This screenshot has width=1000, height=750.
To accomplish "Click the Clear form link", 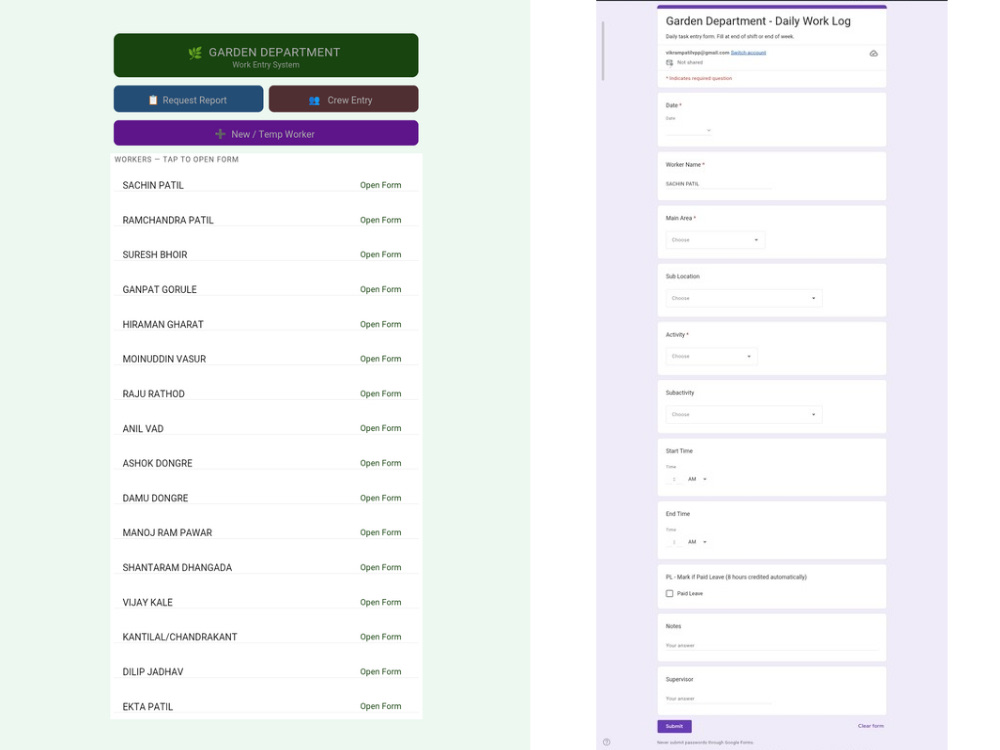I will (871, 726).
